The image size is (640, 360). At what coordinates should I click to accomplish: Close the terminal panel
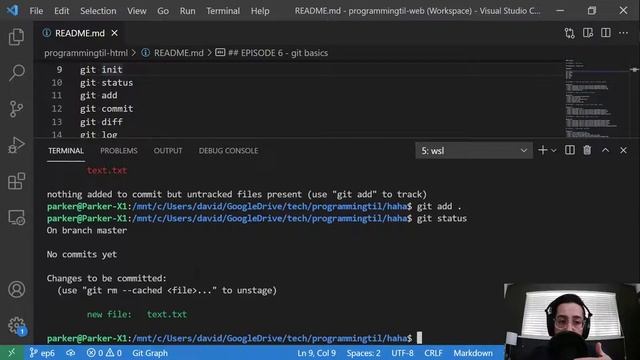623,150
